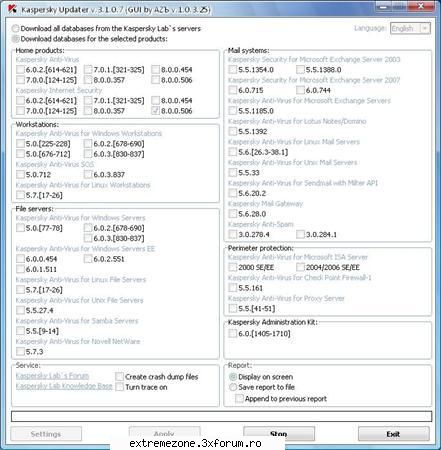Check Anti-Virus 8.0.0.506 box

[x=155, y=80]
